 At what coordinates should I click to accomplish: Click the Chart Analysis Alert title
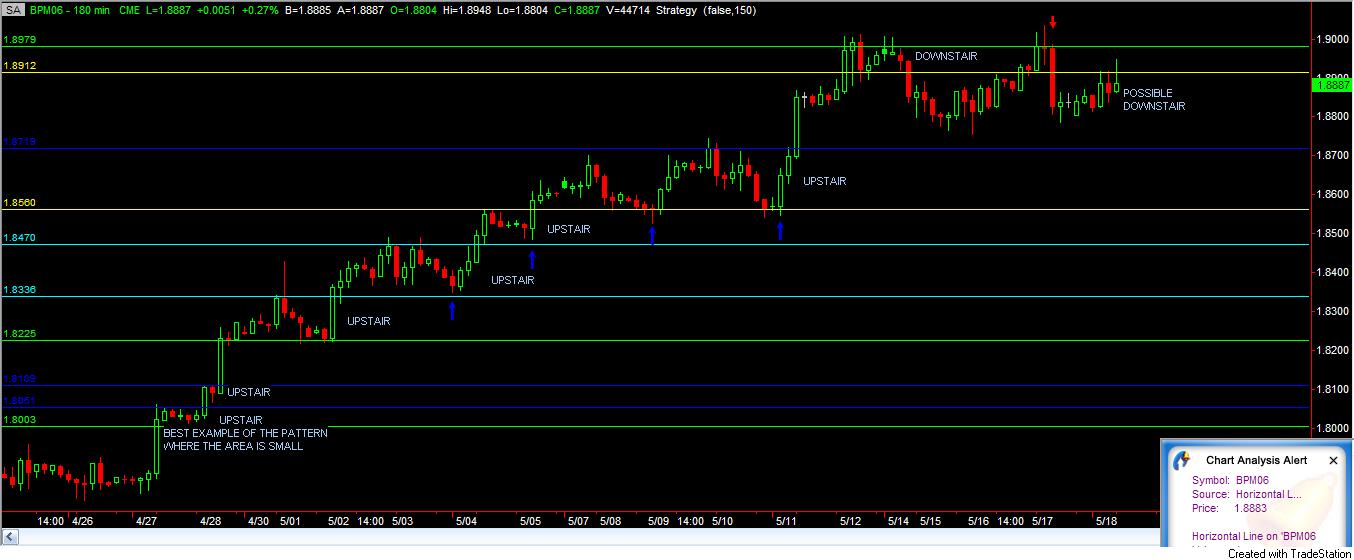coord(1256,460)
